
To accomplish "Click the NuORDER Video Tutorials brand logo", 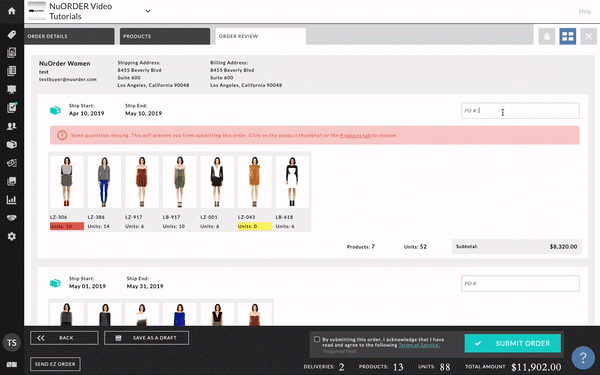I will coord(37,11).
